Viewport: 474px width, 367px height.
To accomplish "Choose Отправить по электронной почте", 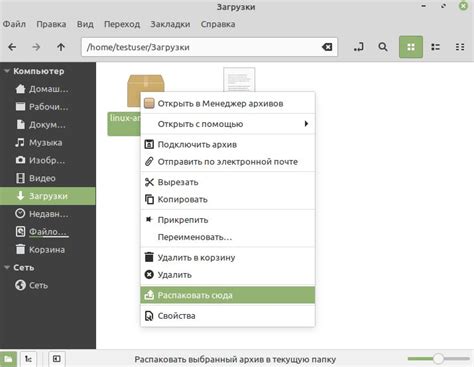I will pyautogui.click(x=228, y=162).
